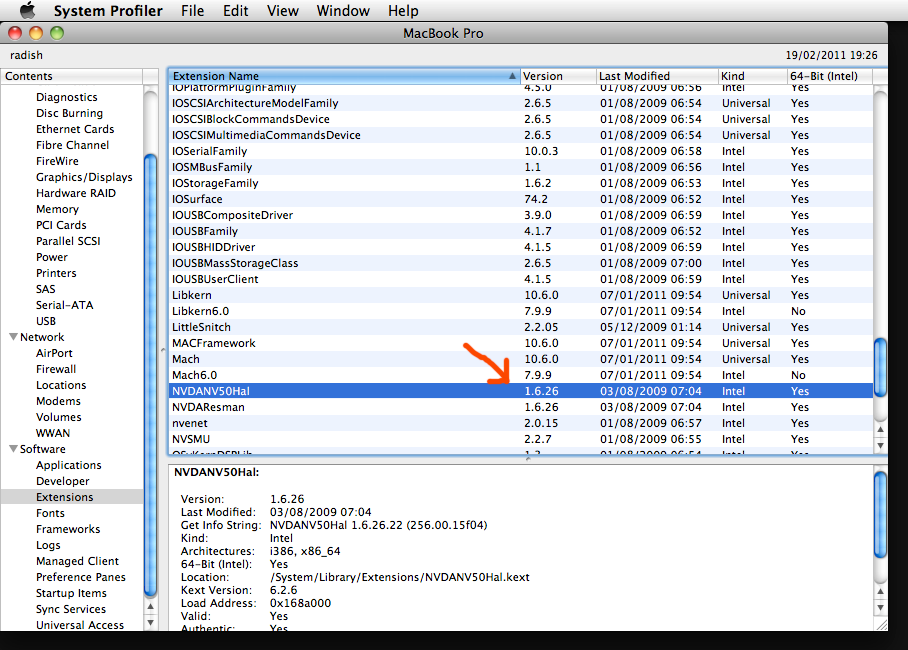
Task: Select Ethernet Cards in the sidebar
Action: [75, 129]
